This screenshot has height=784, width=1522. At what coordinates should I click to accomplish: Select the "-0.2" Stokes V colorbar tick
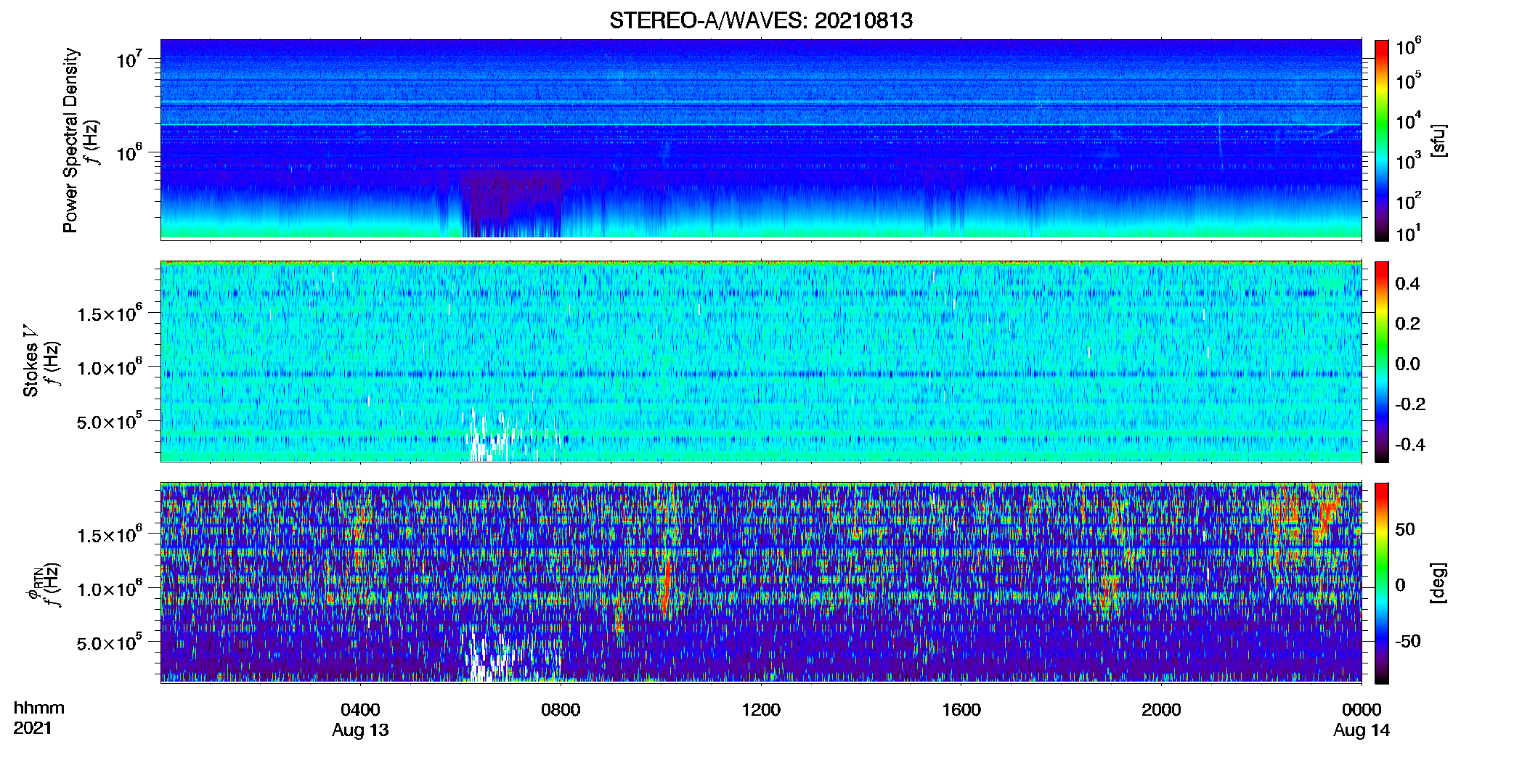pos(1410,404)
